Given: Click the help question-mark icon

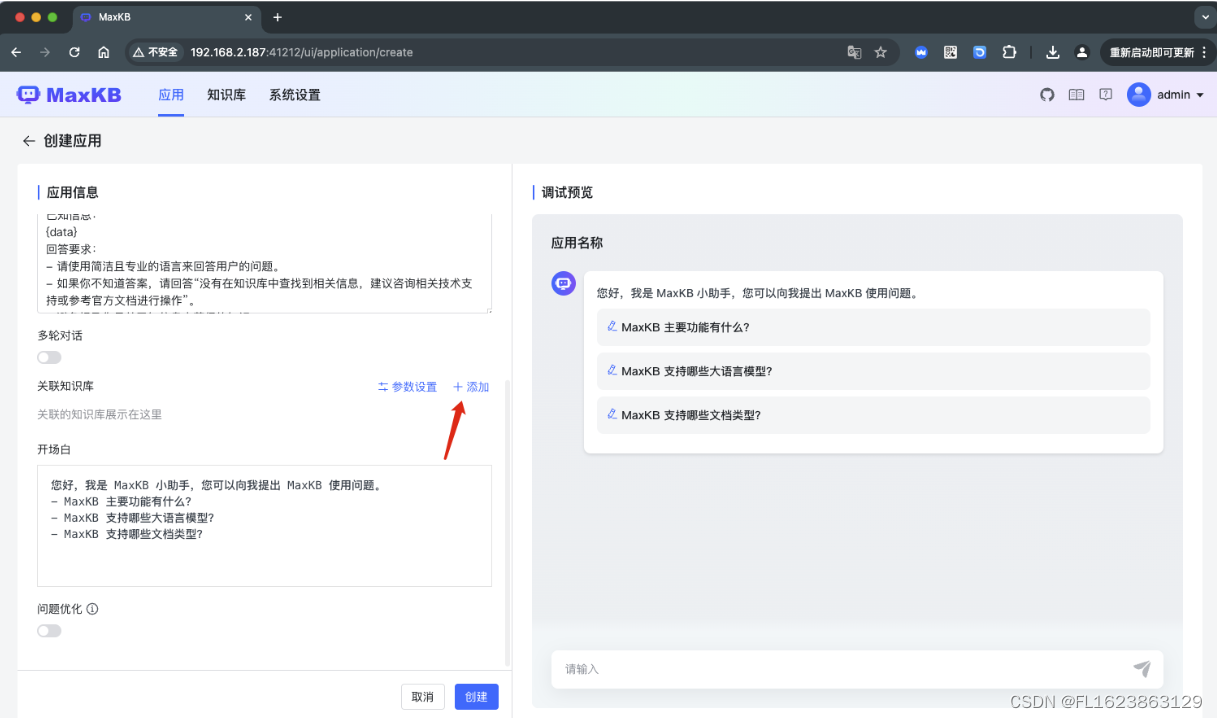Looking at the screenshot, I should [1106, 94].
